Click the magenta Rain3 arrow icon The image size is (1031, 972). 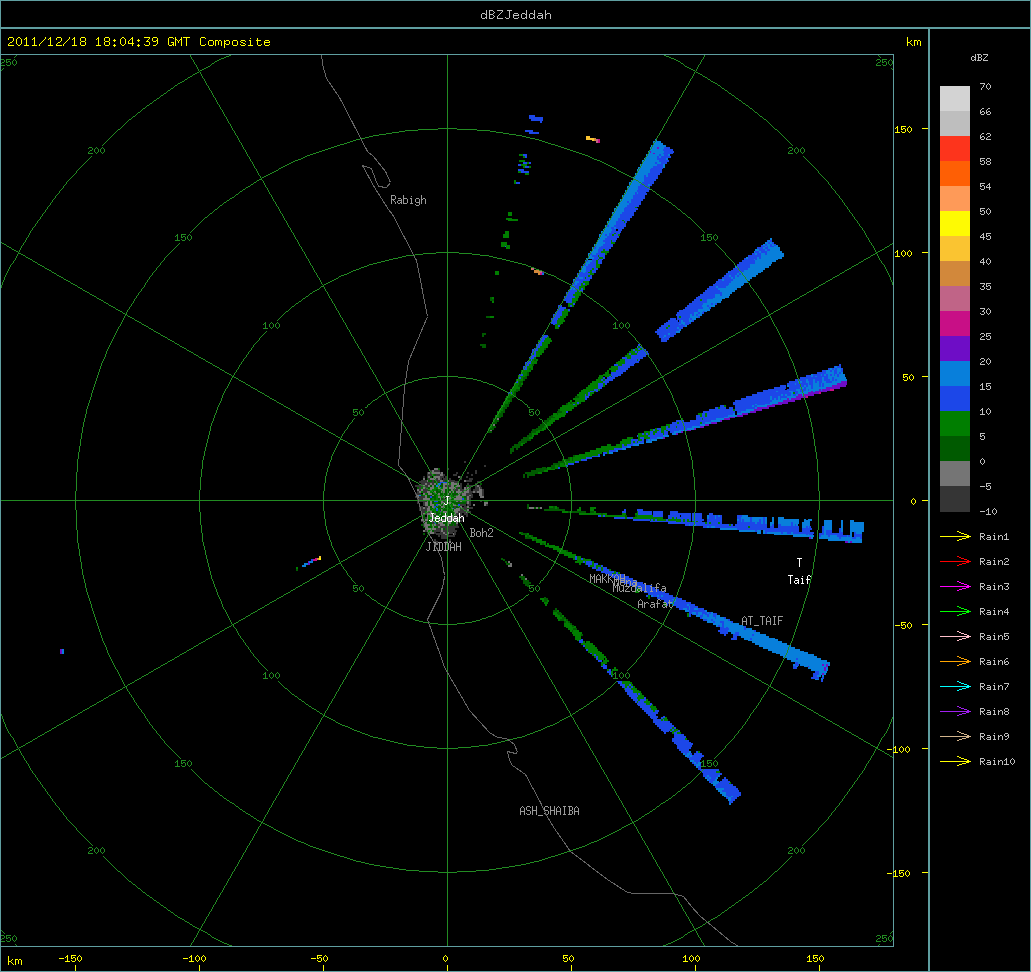955,587
